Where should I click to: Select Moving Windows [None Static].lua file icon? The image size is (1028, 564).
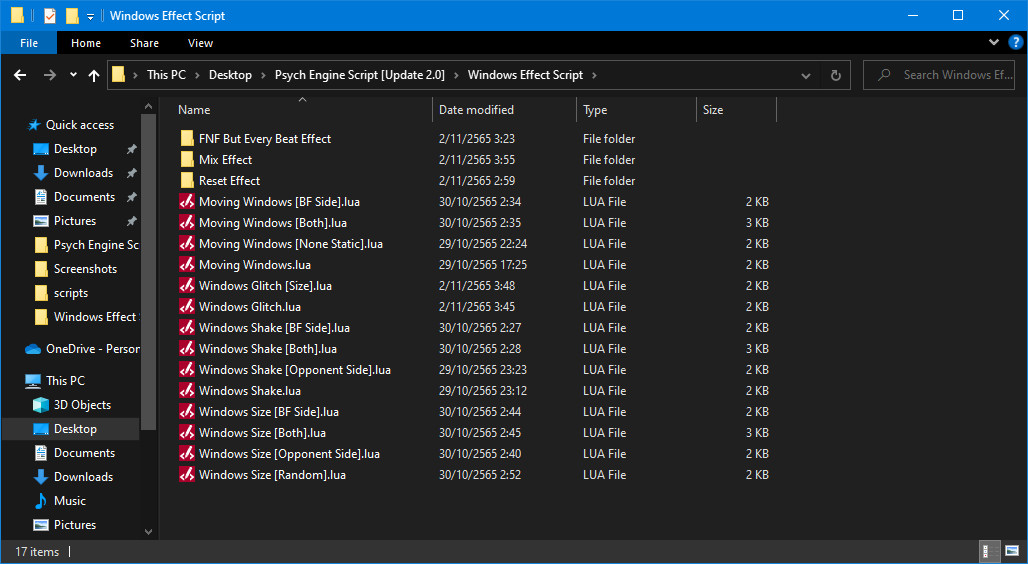(x=187, y=243)
